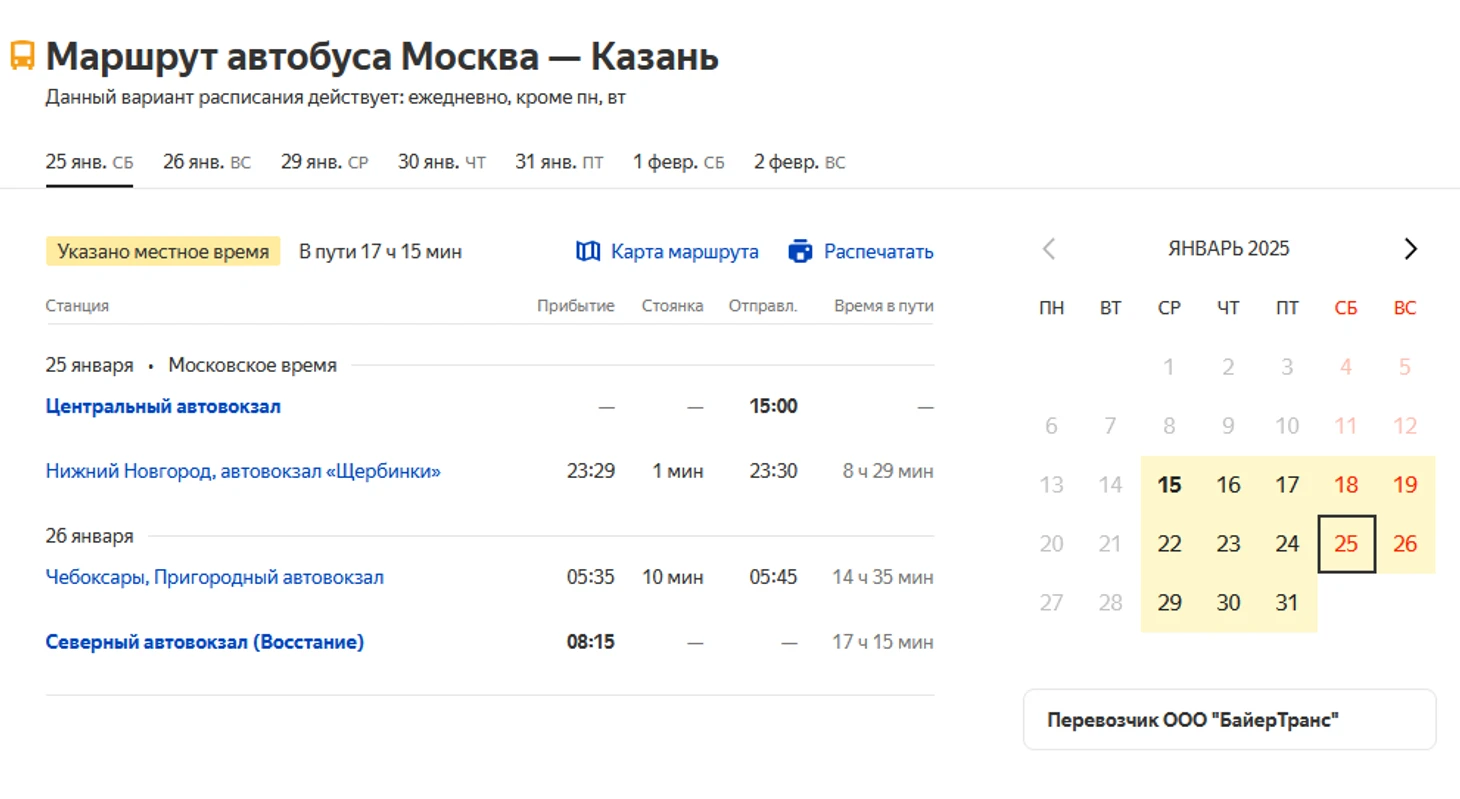Switch to the 29 янв. СР tab
Viewport: 1460px width, 799px height.
pyautogui.click(x=324, y=162)
